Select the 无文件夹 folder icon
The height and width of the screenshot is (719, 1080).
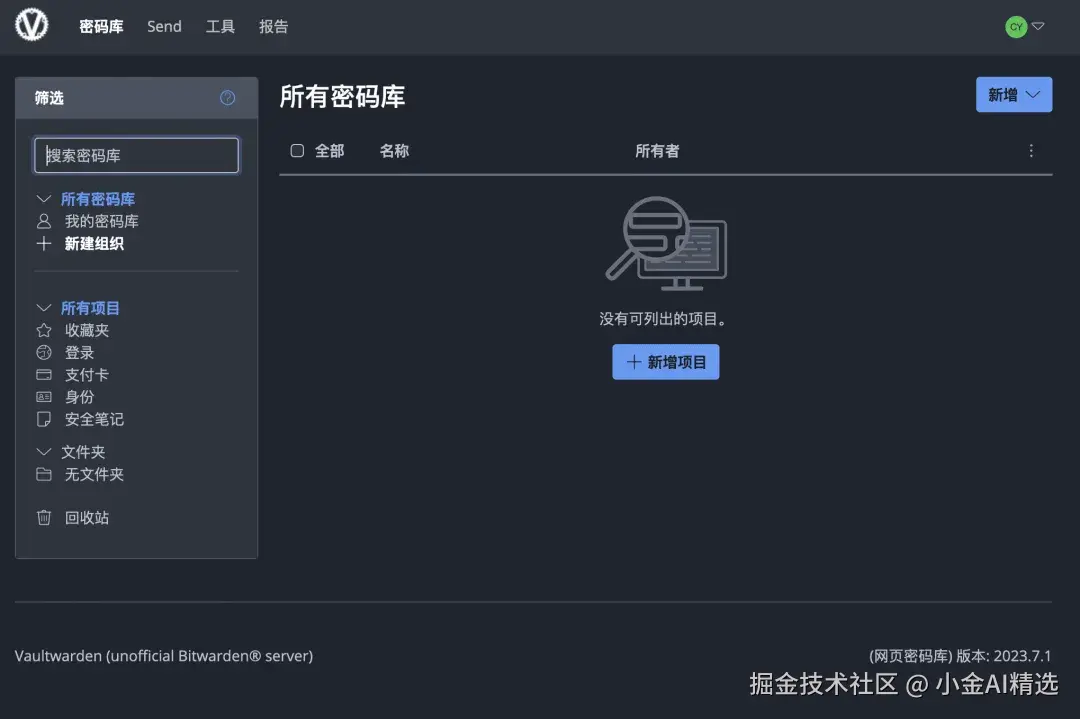tap(44, 474)
